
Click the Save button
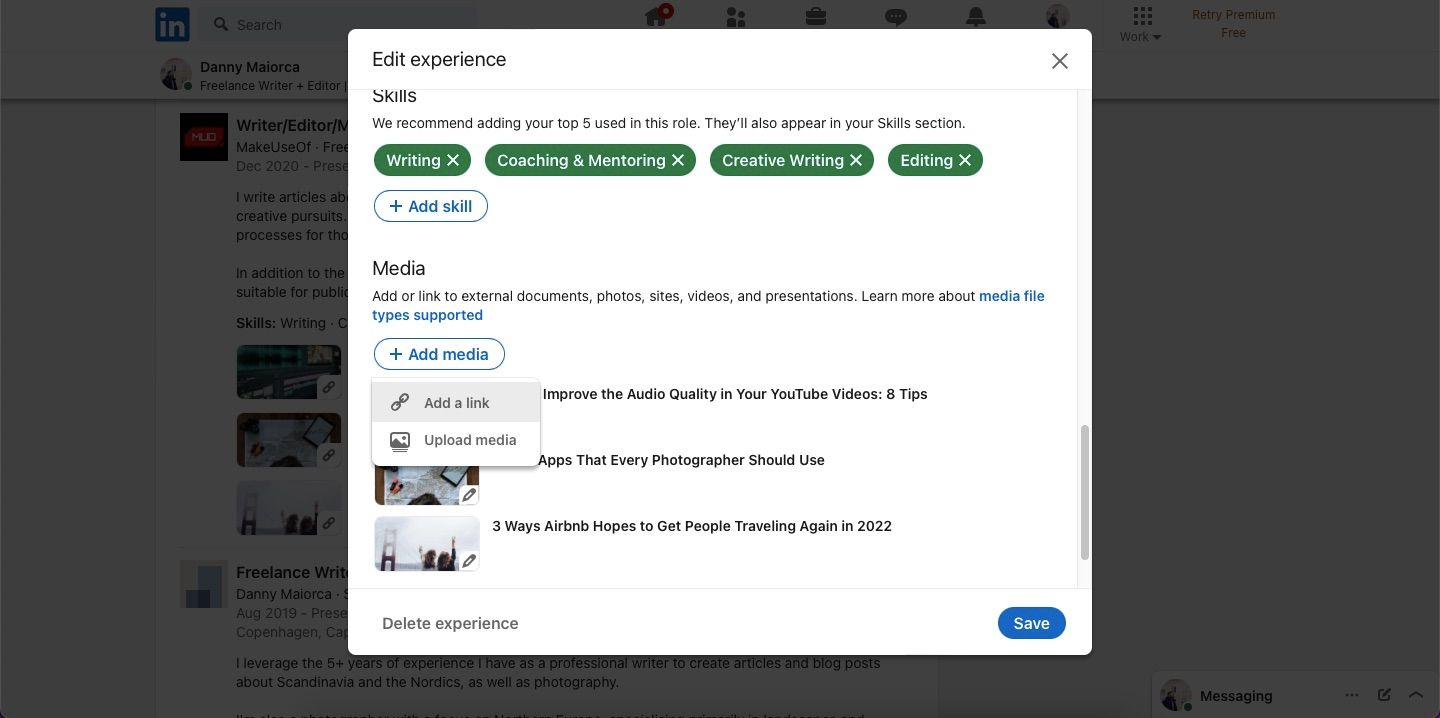[1031, 623]
